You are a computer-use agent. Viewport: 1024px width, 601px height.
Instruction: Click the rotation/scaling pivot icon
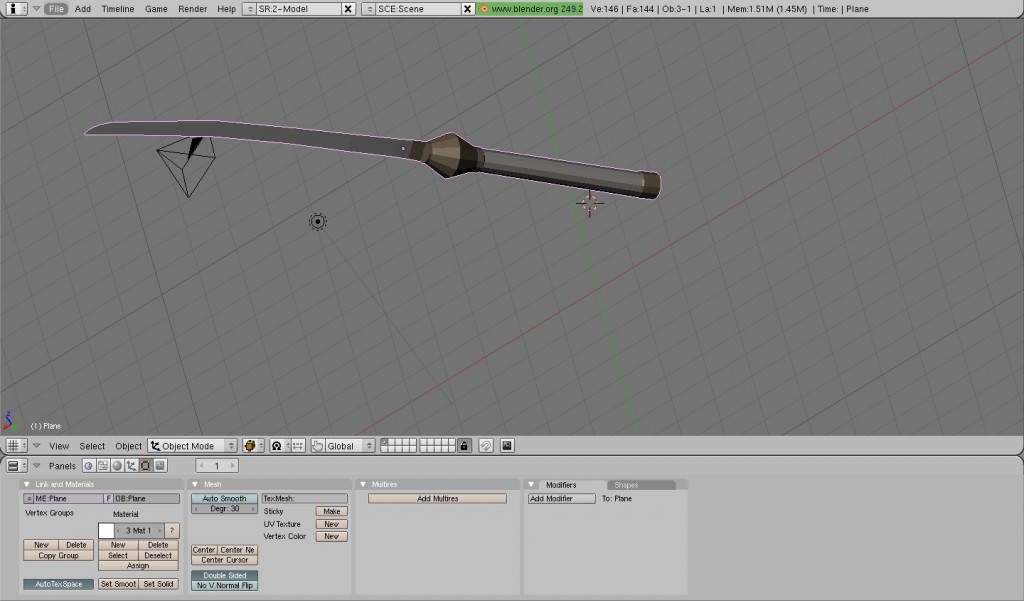point(277,446)
